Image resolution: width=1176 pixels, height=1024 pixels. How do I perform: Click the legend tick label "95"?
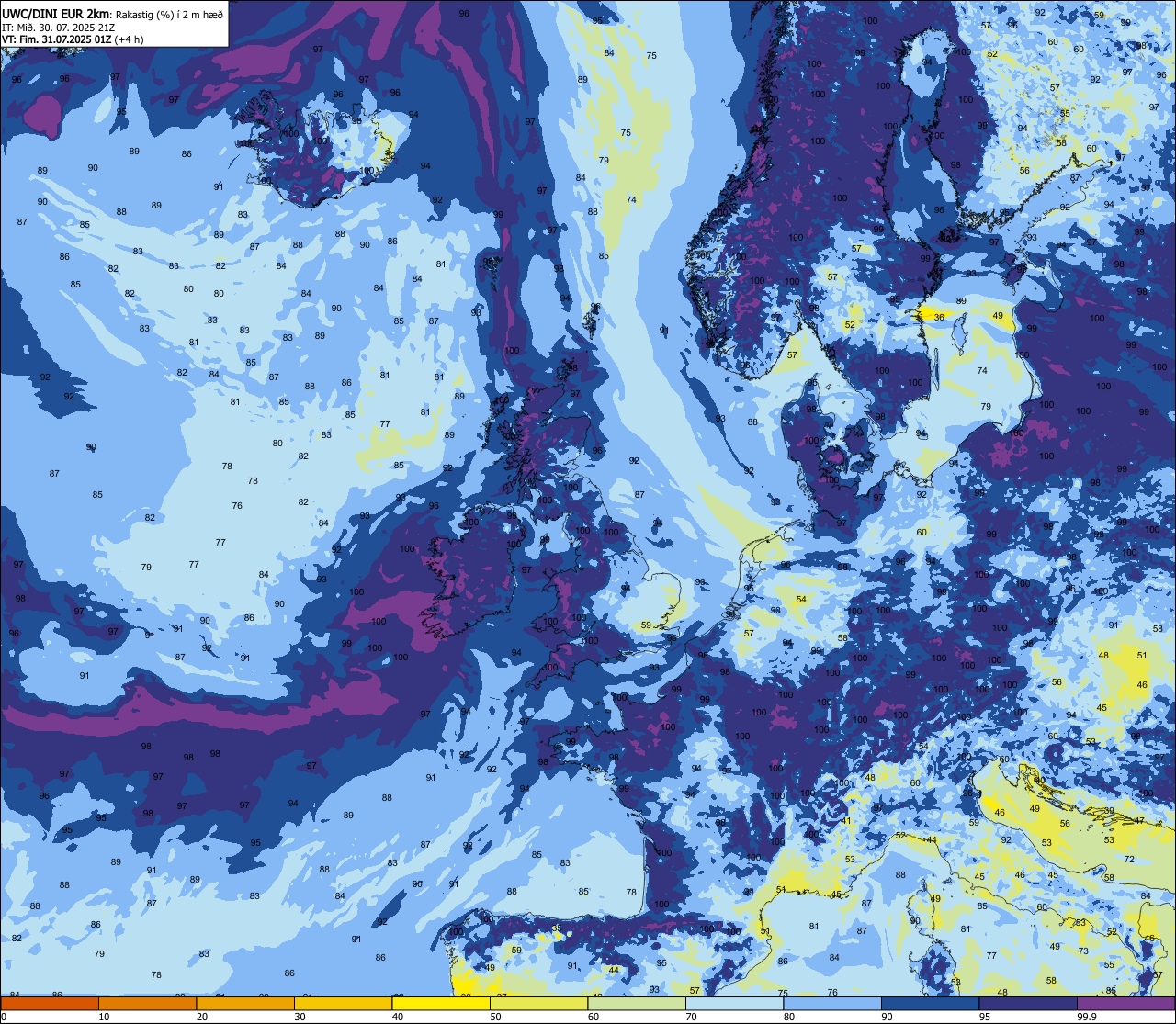985,1017
